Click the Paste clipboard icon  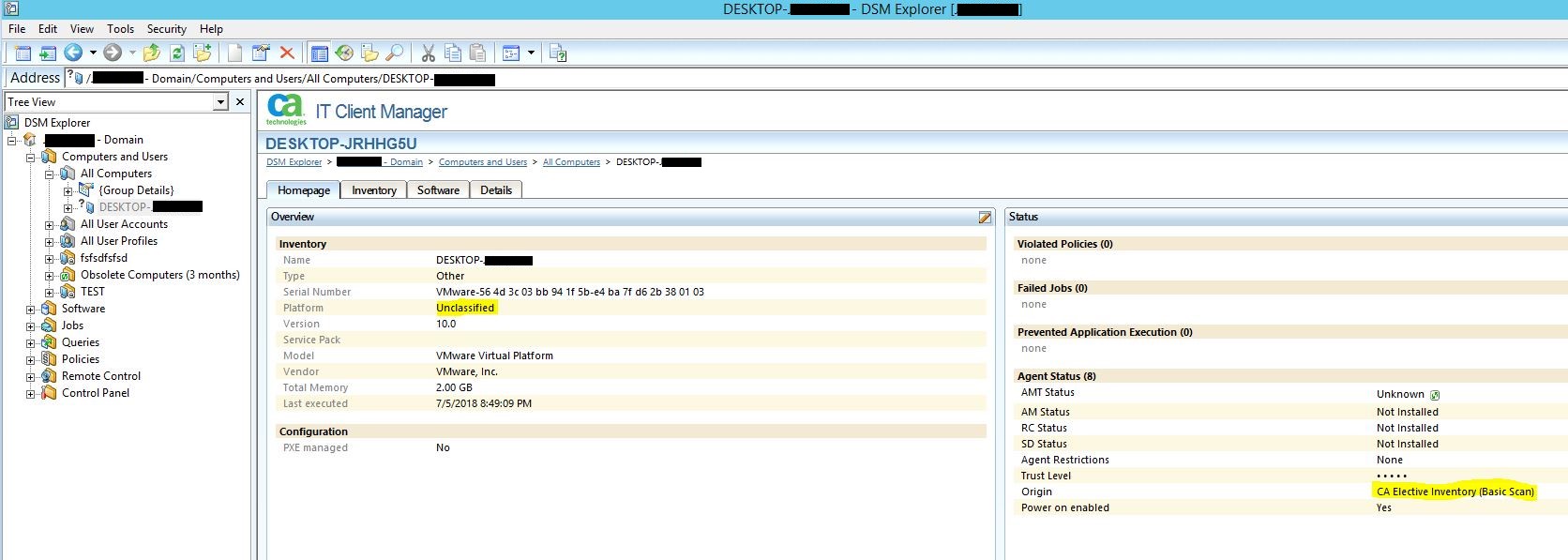[477, 53]
